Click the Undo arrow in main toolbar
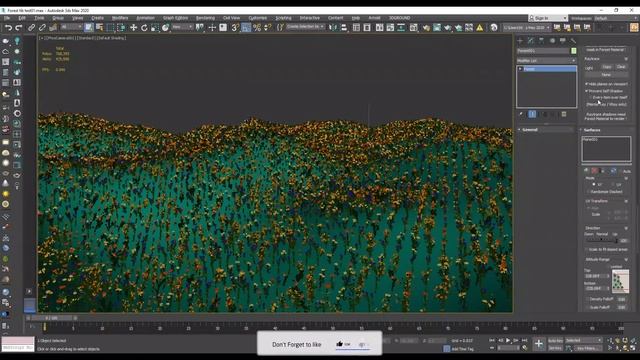640x360 pixels. click(x=8, y=28)
